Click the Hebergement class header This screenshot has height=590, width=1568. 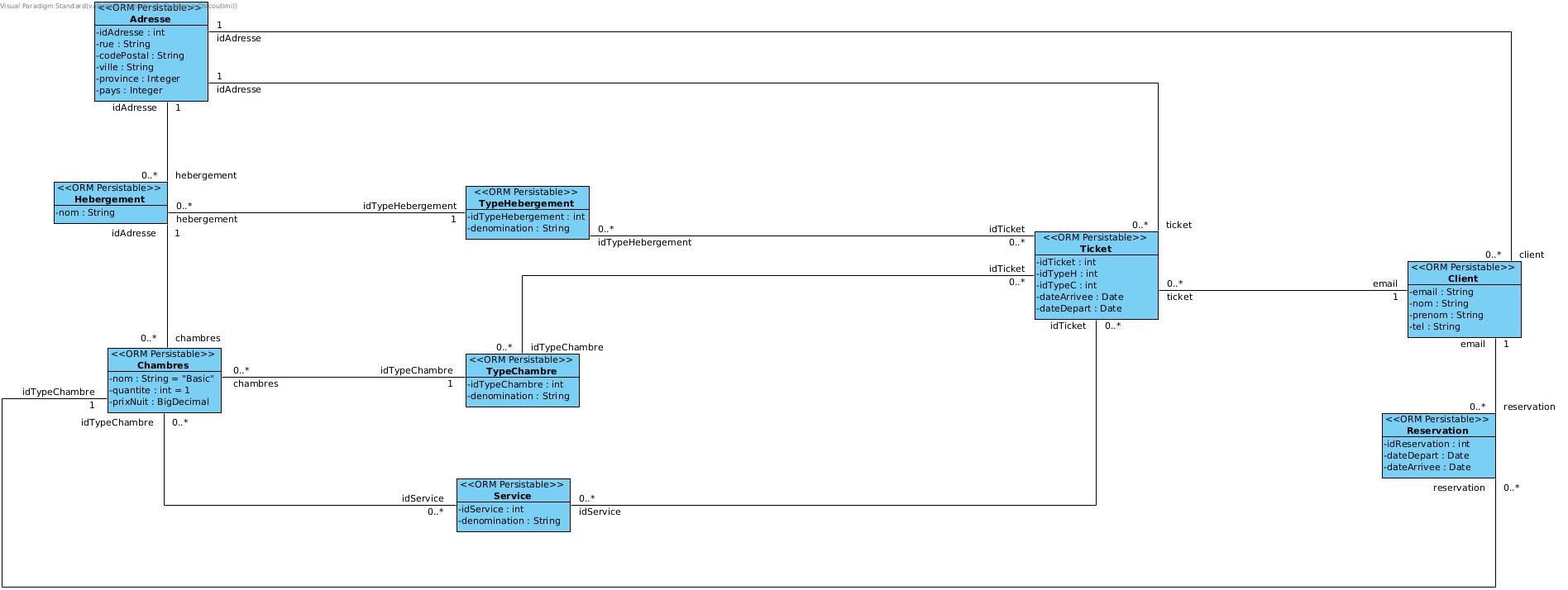click(x=110, y=199)
